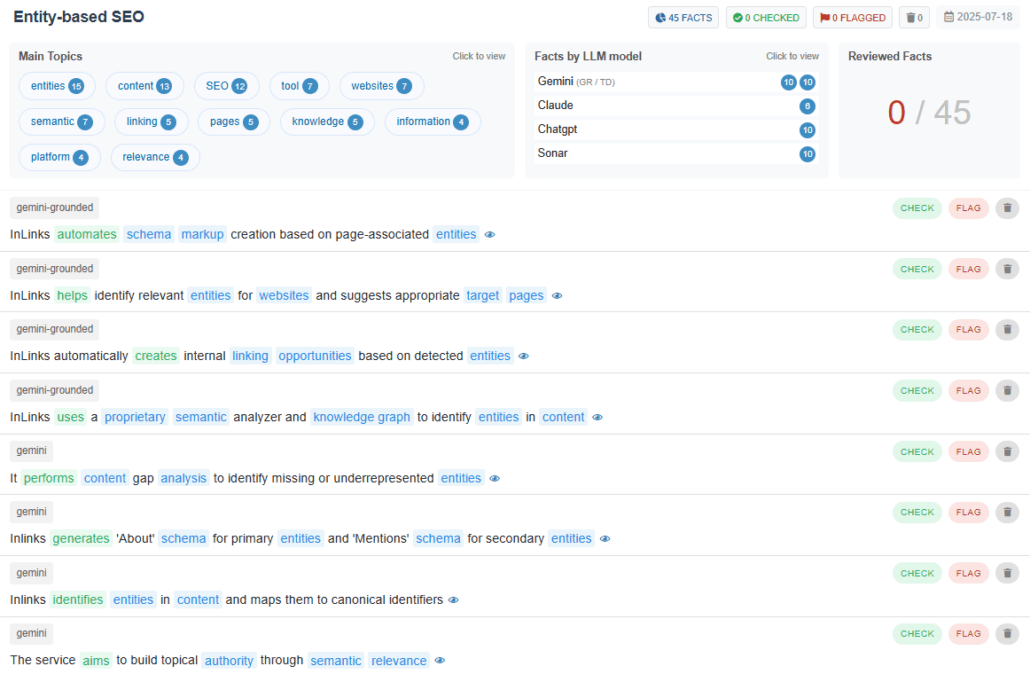Click eye icon after 'appropriate target pages'
This screenshot has height=674, width=1030.
557,296
